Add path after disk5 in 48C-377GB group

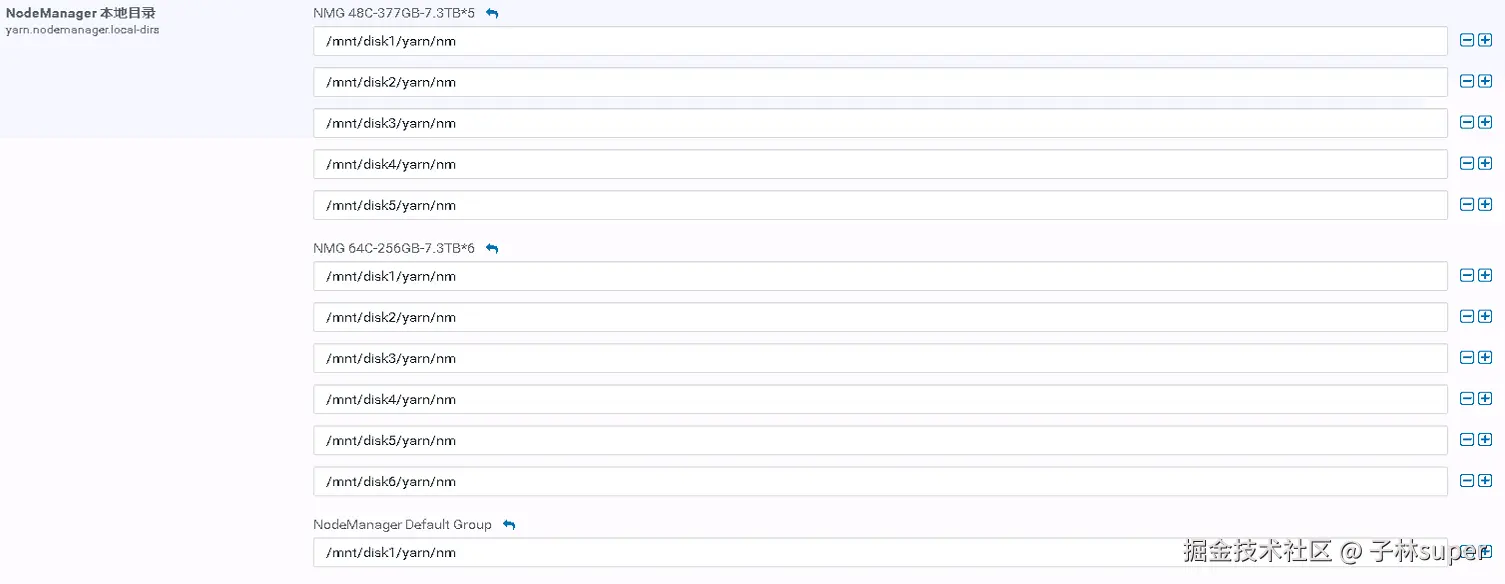pyautogui.click(x=1485, y=205)
